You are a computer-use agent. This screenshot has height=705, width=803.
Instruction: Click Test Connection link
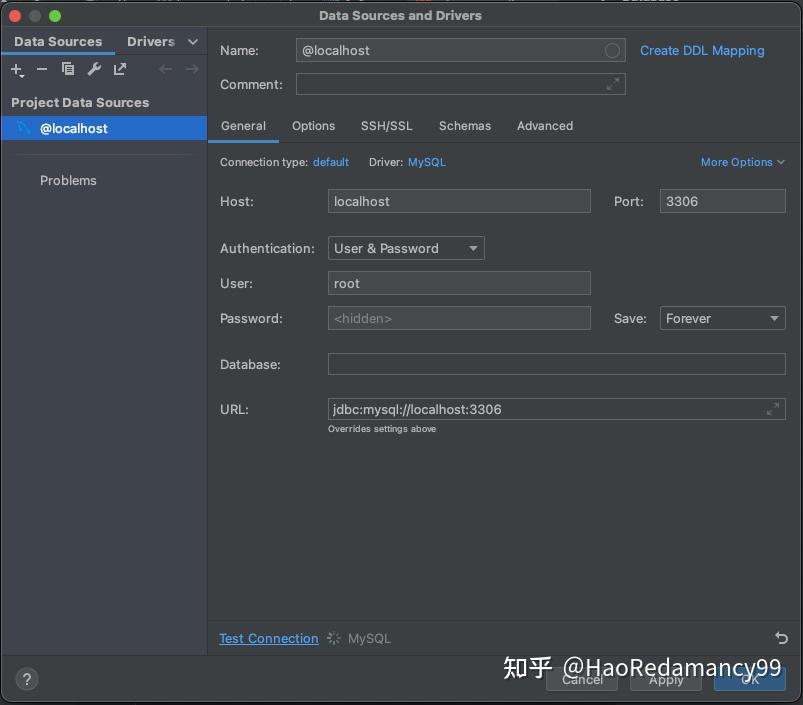coord(269,638)
